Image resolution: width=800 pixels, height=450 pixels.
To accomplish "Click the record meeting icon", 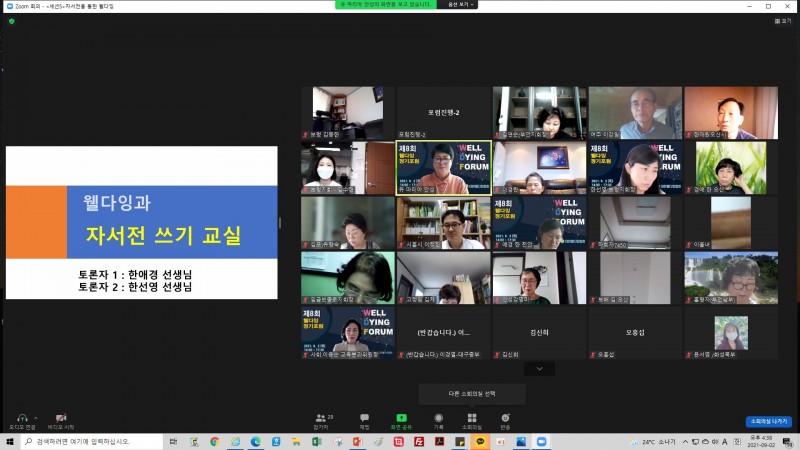I will (438, 417).
